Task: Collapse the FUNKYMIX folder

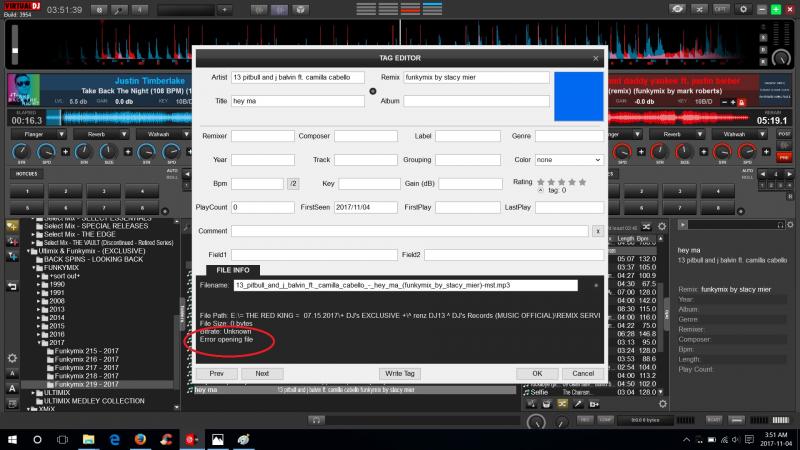Action: (x=34, y=268)
